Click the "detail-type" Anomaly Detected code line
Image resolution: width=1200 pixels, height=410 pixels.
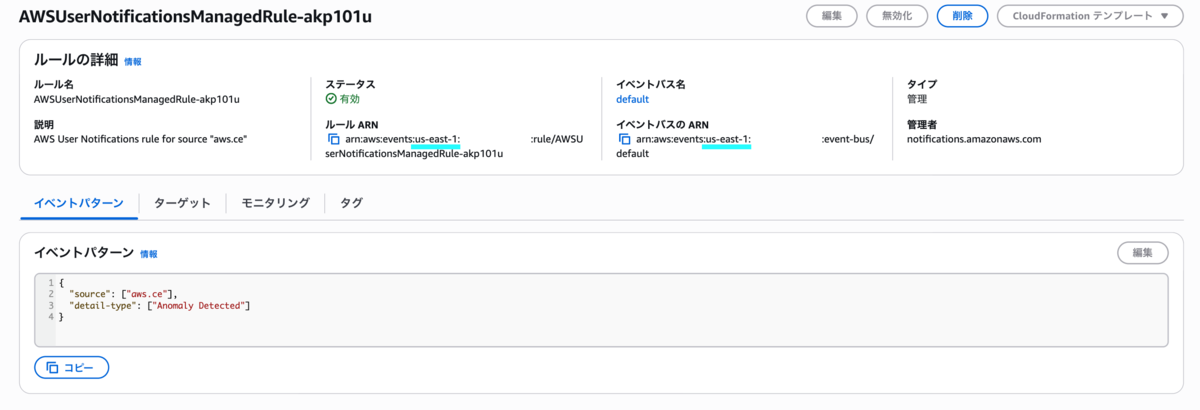click(x=159, y=305)
